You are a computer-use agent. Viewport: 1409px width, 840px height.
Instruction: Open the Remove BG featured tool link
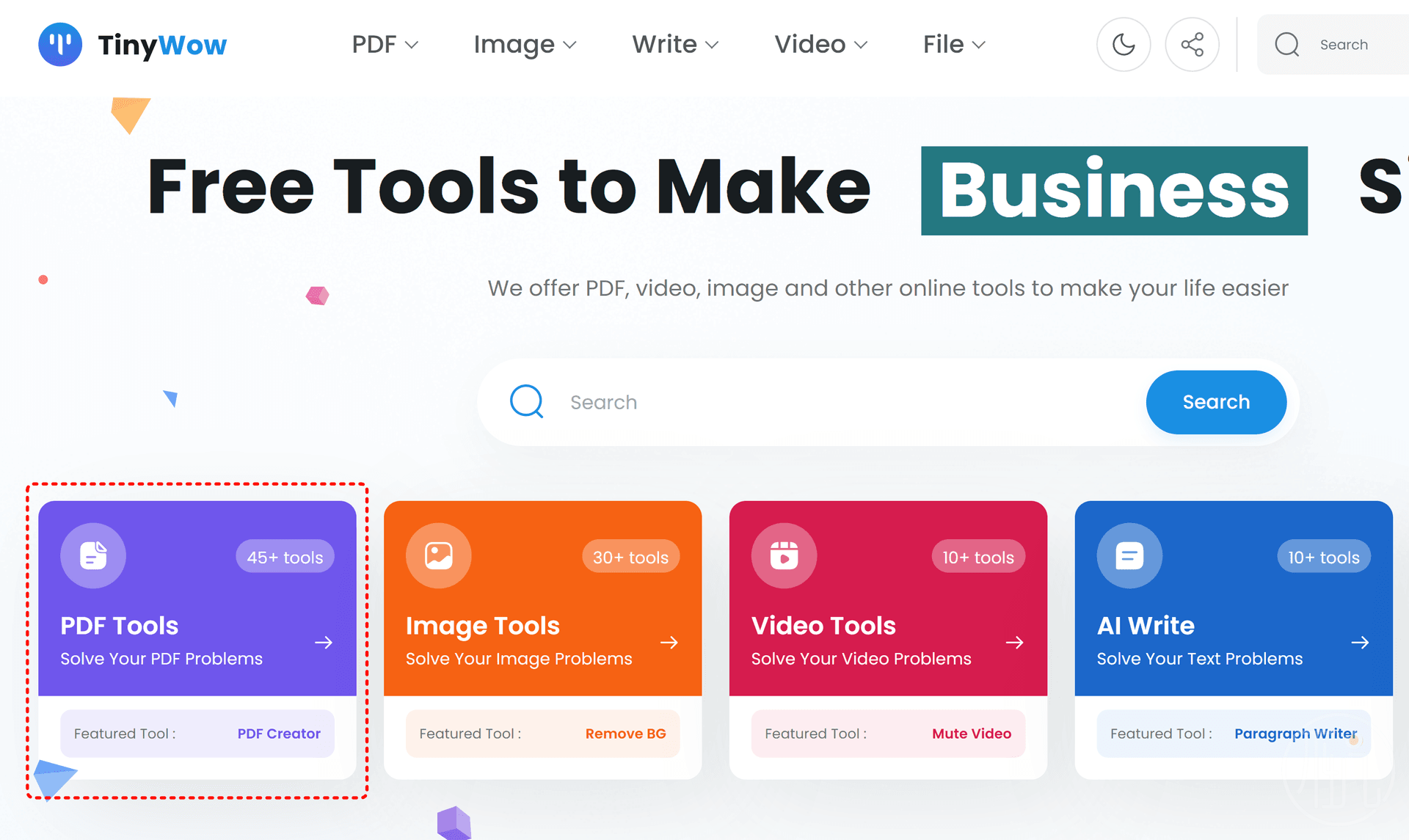pos(625,734)
